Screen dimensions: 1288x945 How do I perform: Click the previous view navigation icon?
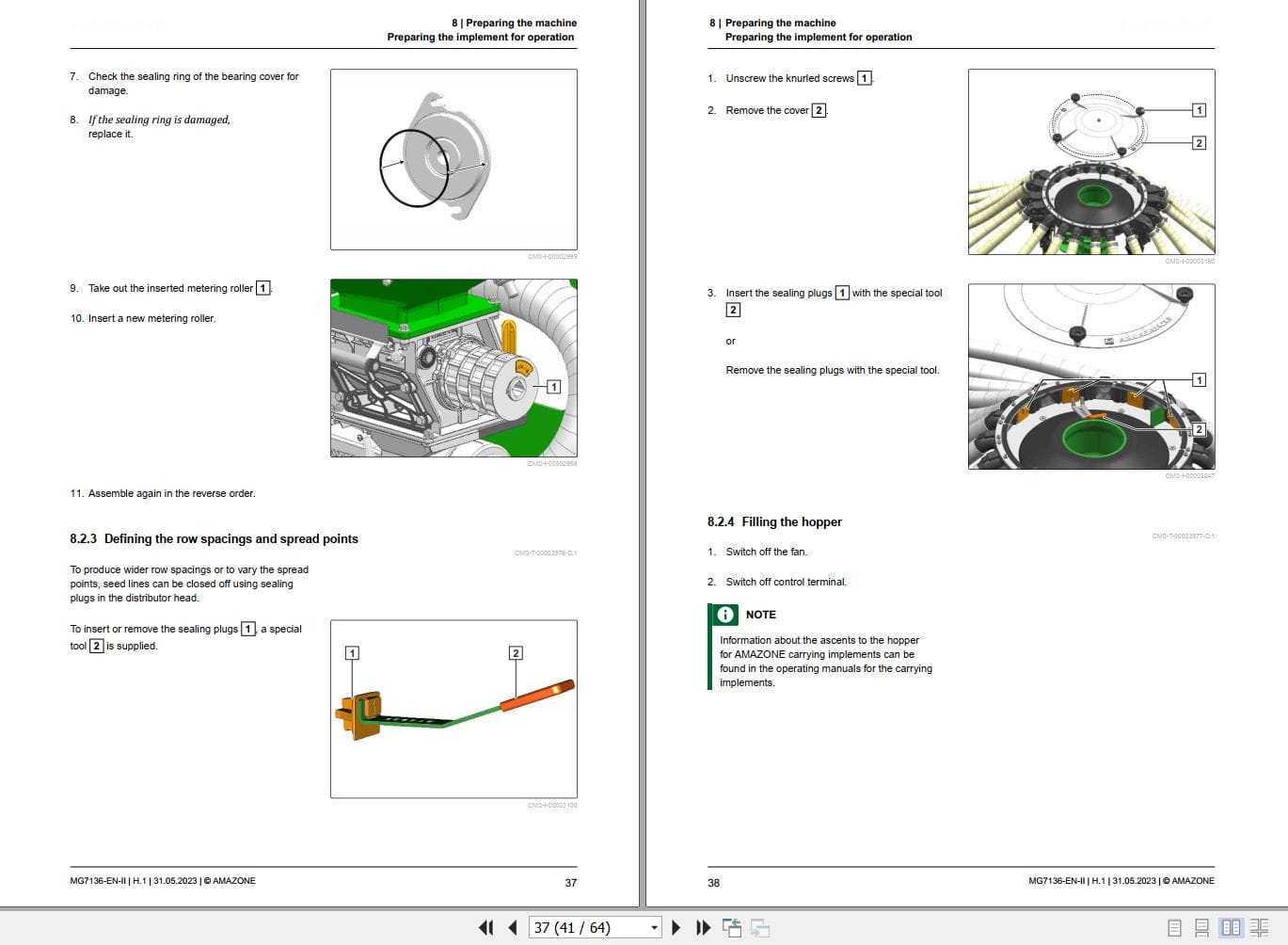pyautogui.click(x=732, y=928)
